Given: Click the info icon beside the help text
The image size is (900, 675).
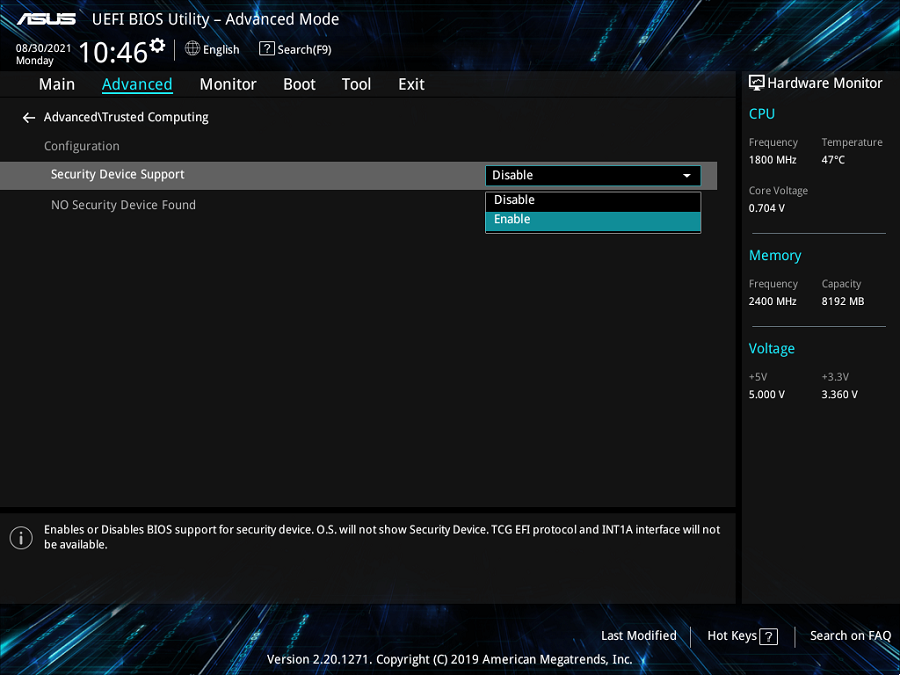Looking at the screenshot, I should pyautogui.click(x=21, y=538).
